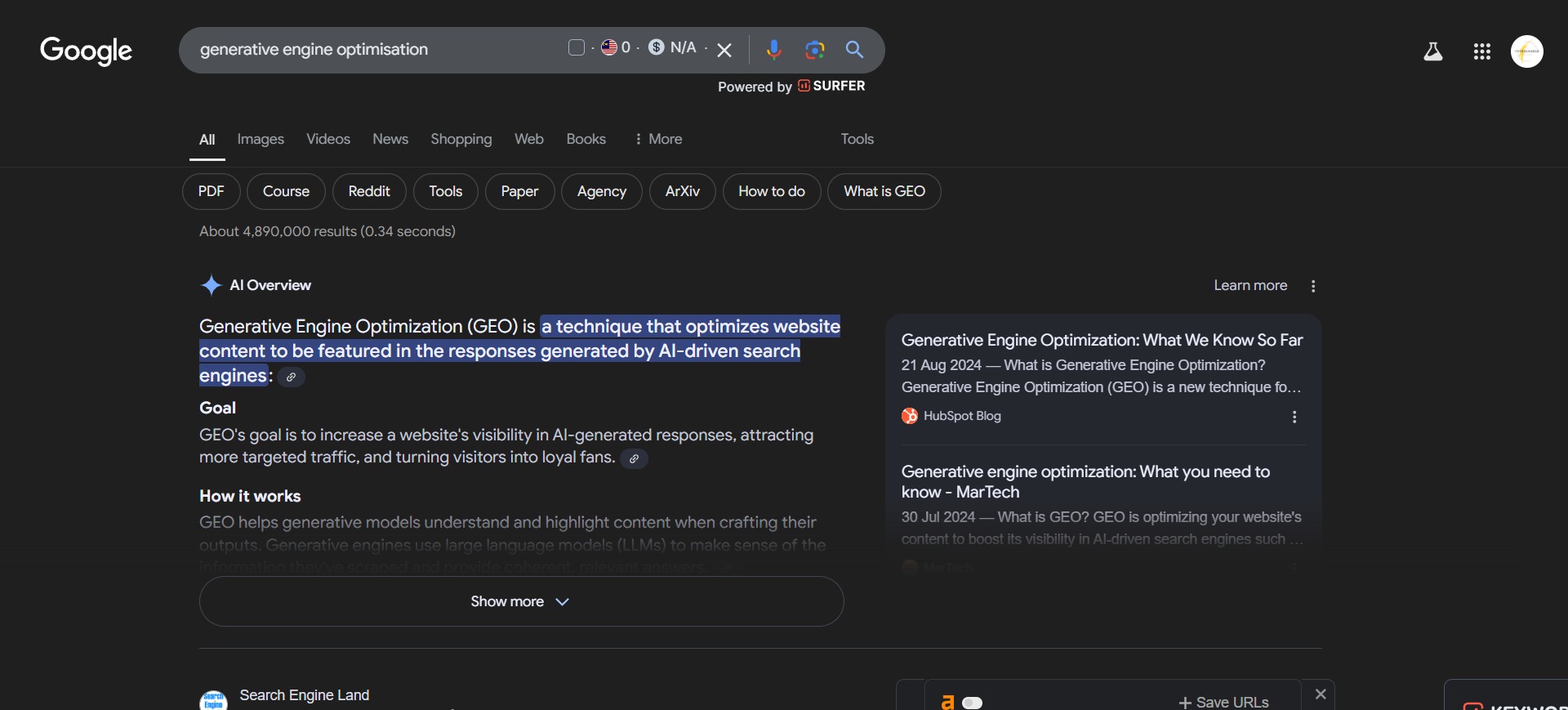Image resolution: width=1568 pixels, height=710 pixels.
Task: Click the Search Engine Land favicon
Action: point(213,700)
